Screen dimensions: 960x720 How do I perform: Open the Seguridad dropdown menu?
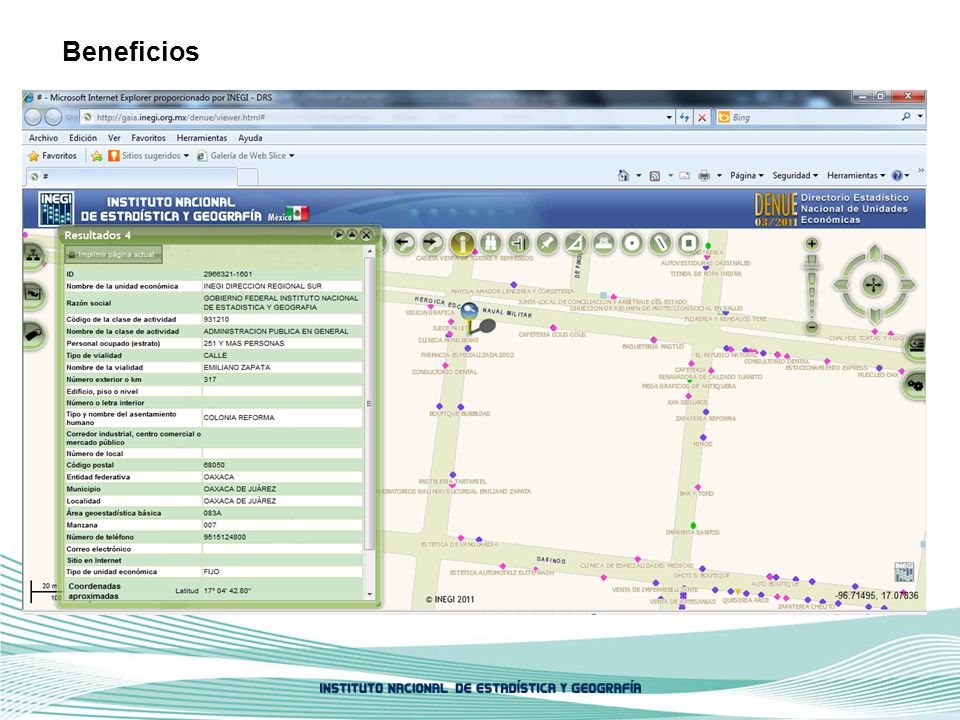click(795, 176)
